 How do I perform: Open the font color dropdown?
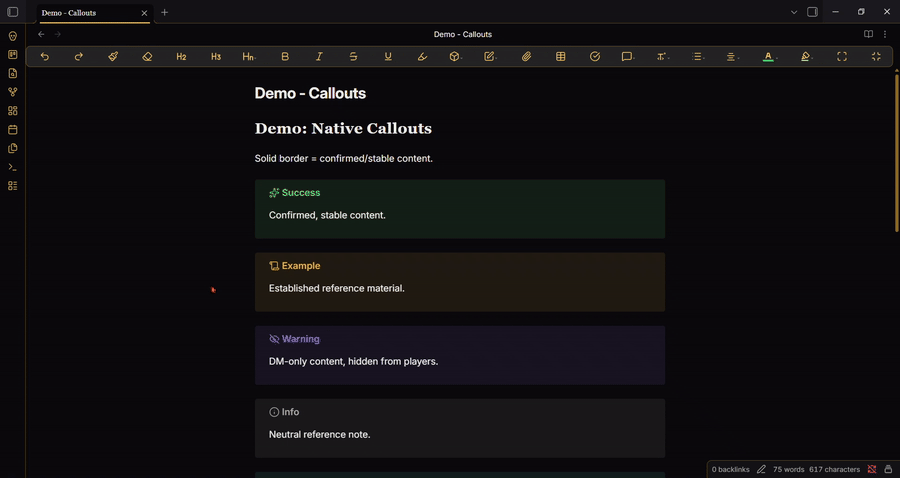(x=769, y=56)
